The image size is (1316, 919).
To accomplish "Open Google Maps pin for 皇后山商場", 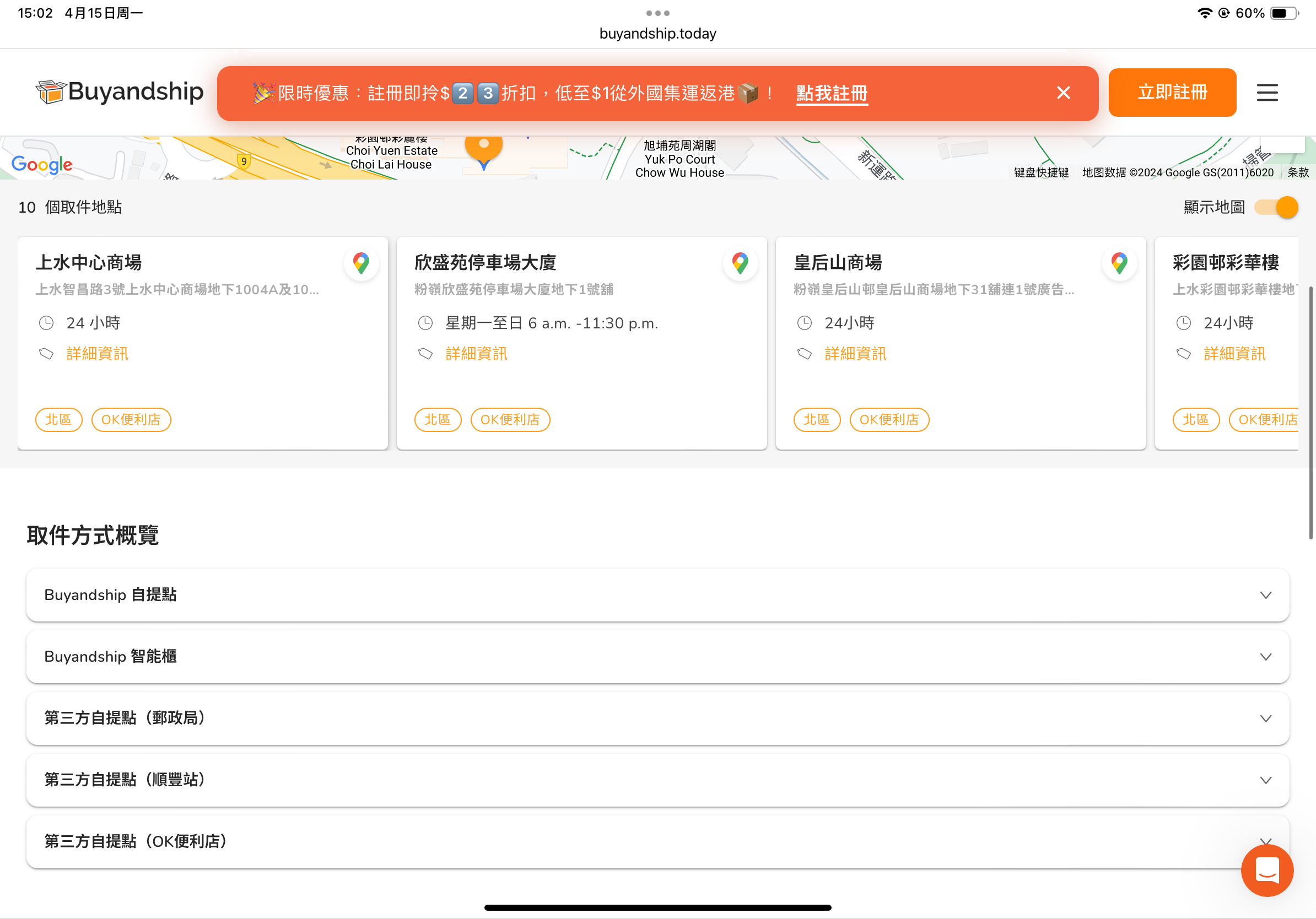I will [x=1119, y=263].
